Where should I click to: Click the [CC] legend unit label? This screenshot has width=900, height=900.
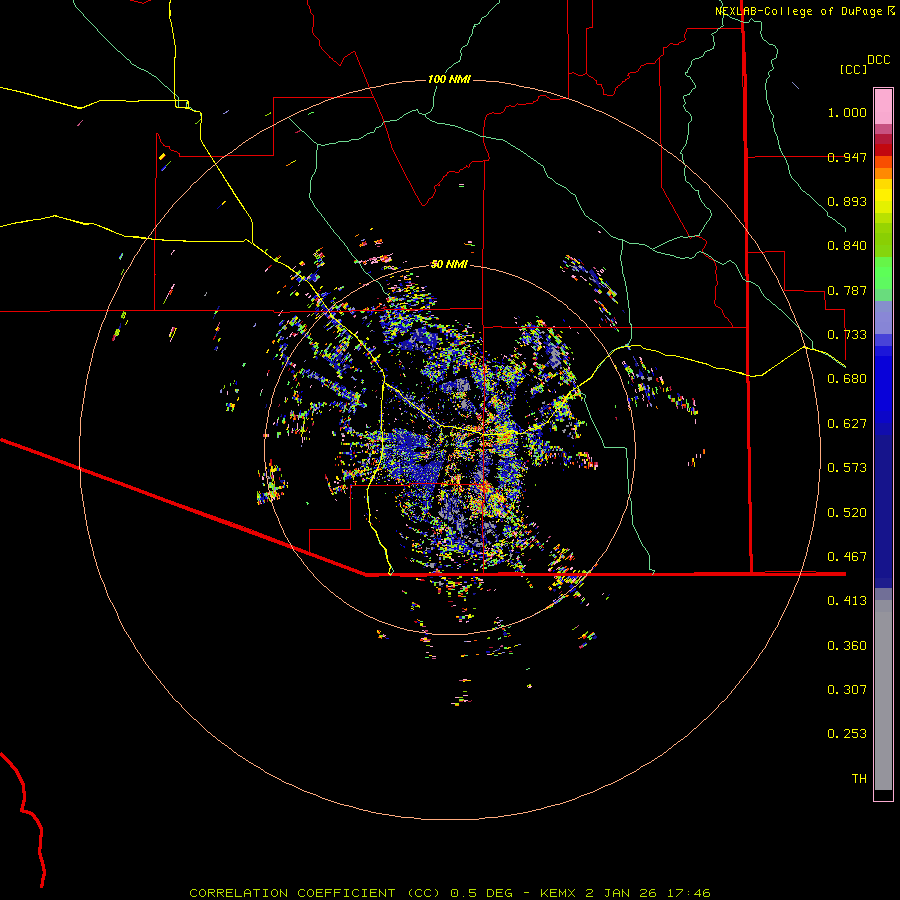click(853, 69)
